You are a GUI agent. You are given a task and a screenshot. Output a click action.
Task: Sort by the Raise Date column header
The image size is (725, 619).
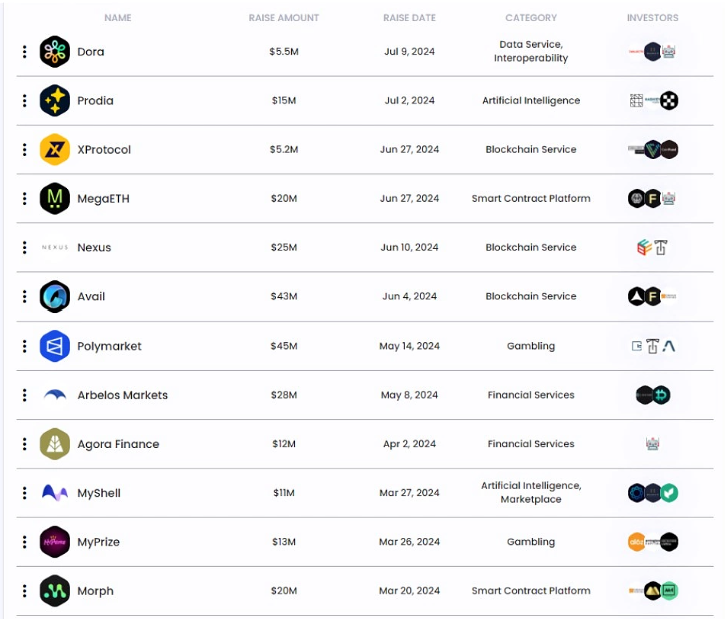pyautogui.click(x=409, y=18)
